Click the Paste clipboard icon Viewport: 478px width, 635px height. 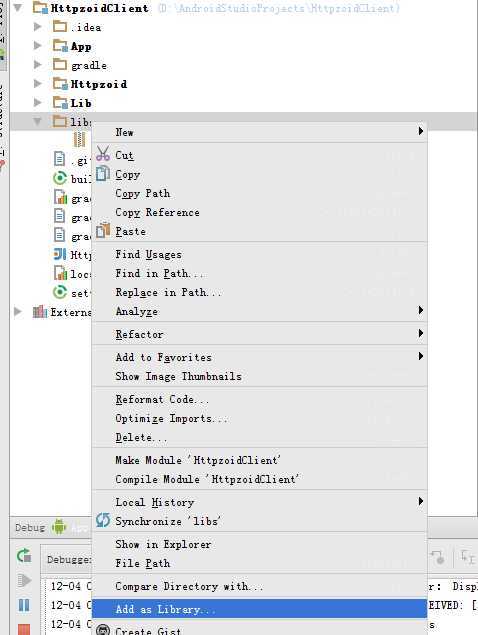tap(103, 230)
